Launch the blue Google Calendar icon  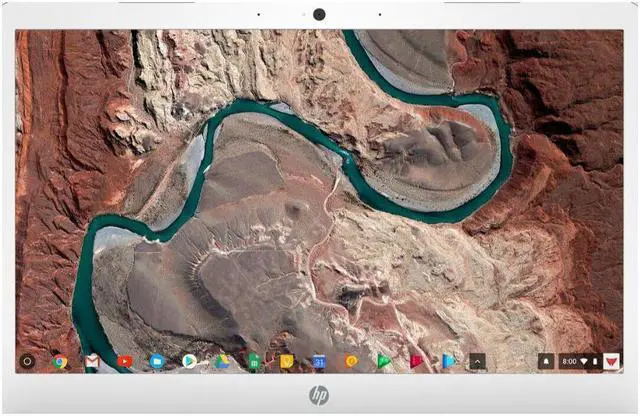click(x=319, y=361)
